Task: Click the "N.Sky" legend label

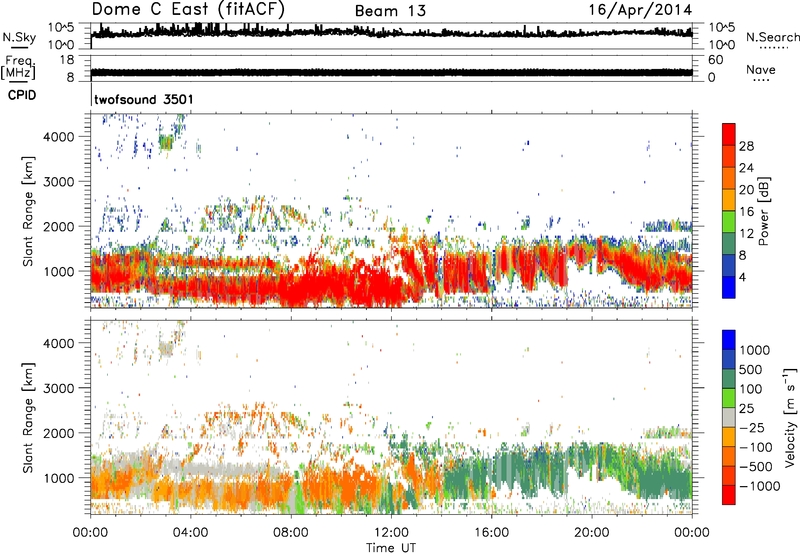Action: 19,37
